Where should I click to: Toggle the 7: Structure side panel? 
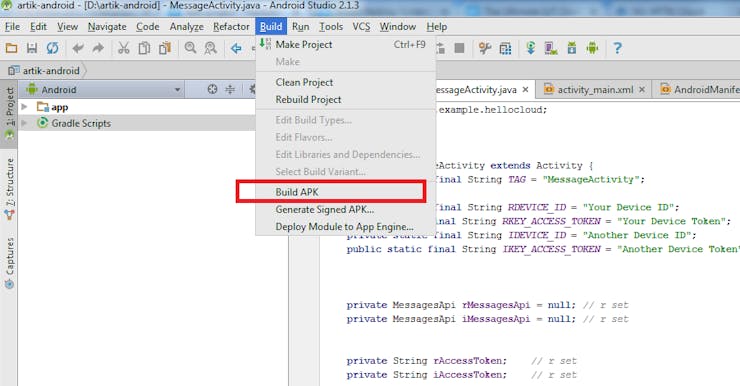[x=9, y=189]
